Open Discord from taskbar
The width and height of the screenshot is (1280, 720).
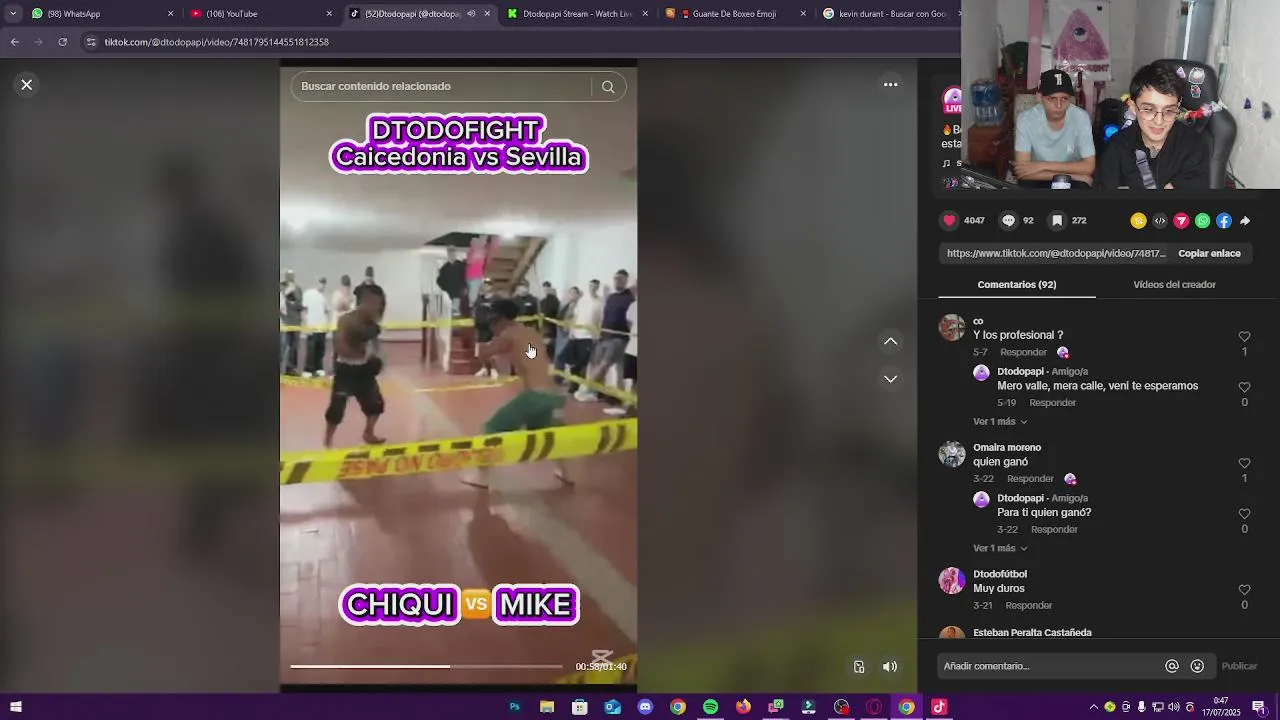click(645, 707)
